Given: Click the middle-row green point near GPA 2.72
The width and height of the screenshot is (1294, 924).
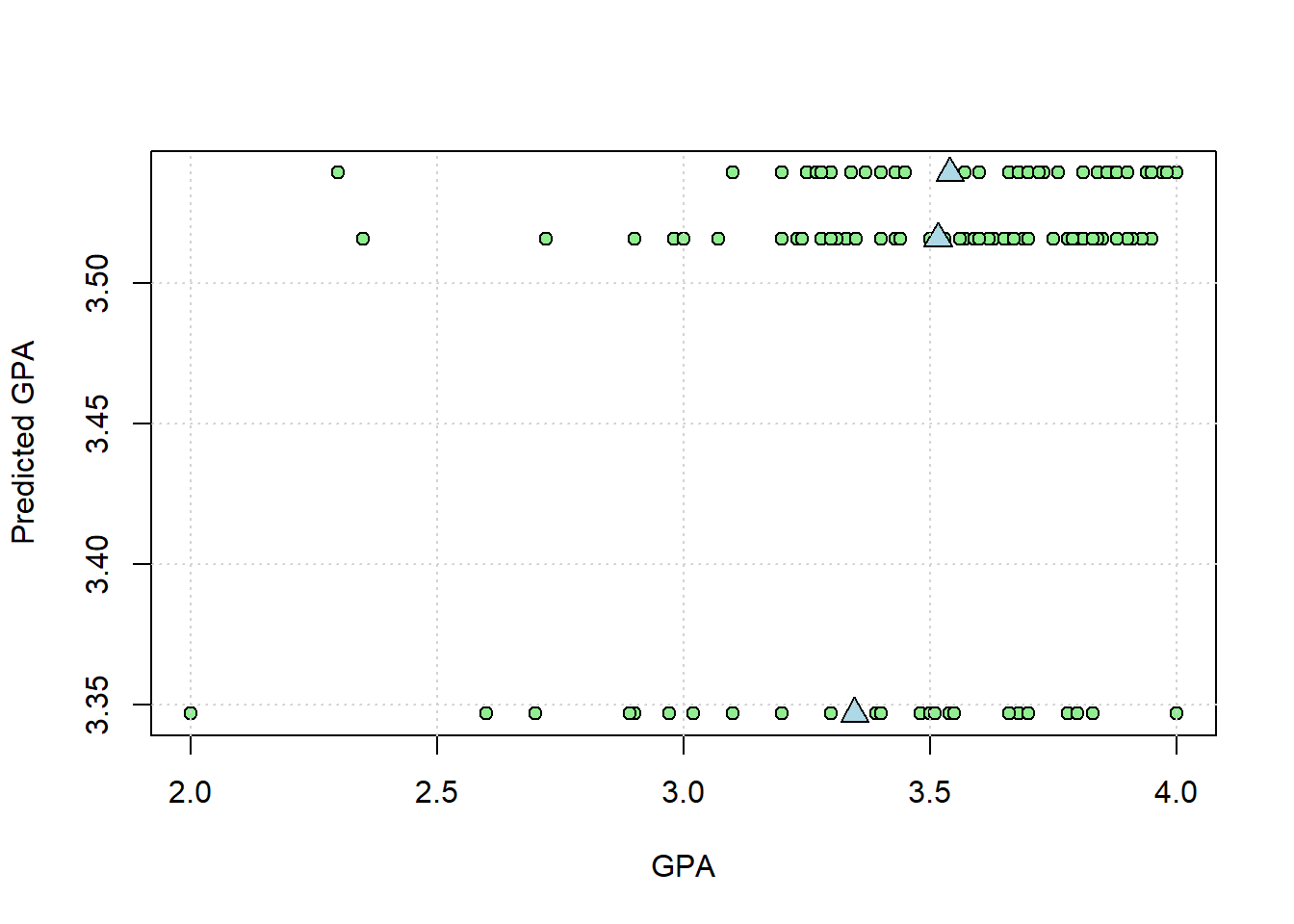Looking at the screenshot, I should [546, 239].
